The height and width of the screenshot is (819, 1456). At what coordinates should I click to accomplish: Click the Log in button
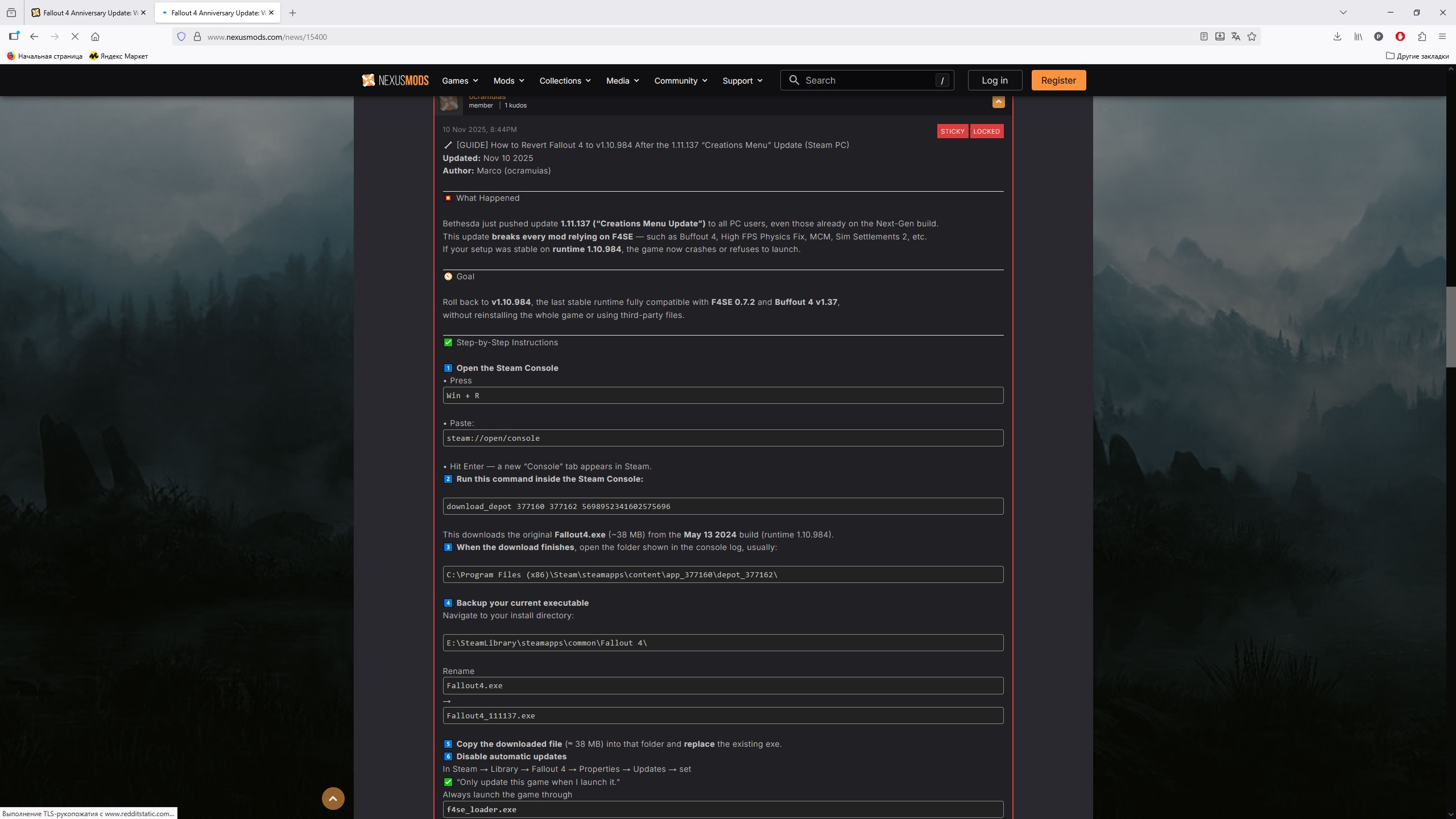(994, 80)
